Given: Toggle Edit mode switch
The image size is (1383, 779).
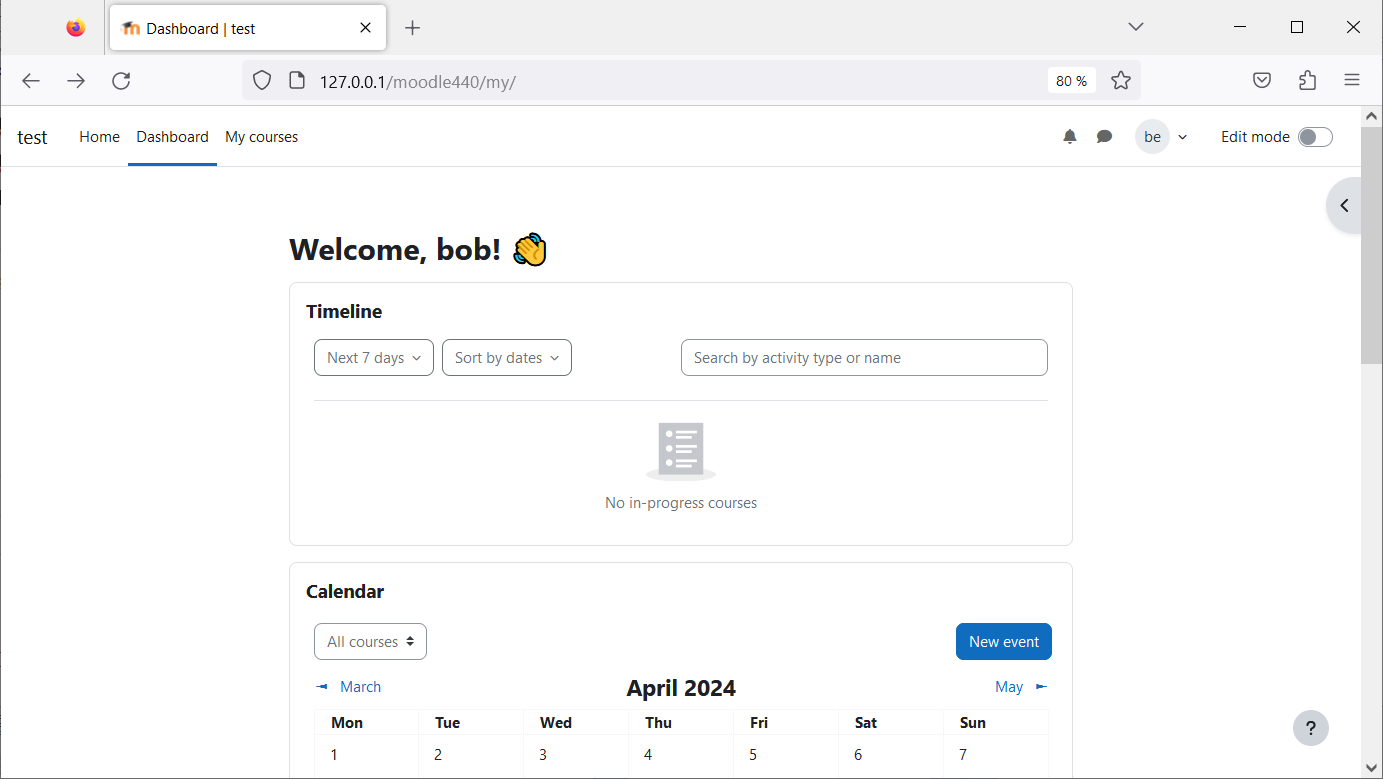Looking at the screenshot, I should [1315, 137].
